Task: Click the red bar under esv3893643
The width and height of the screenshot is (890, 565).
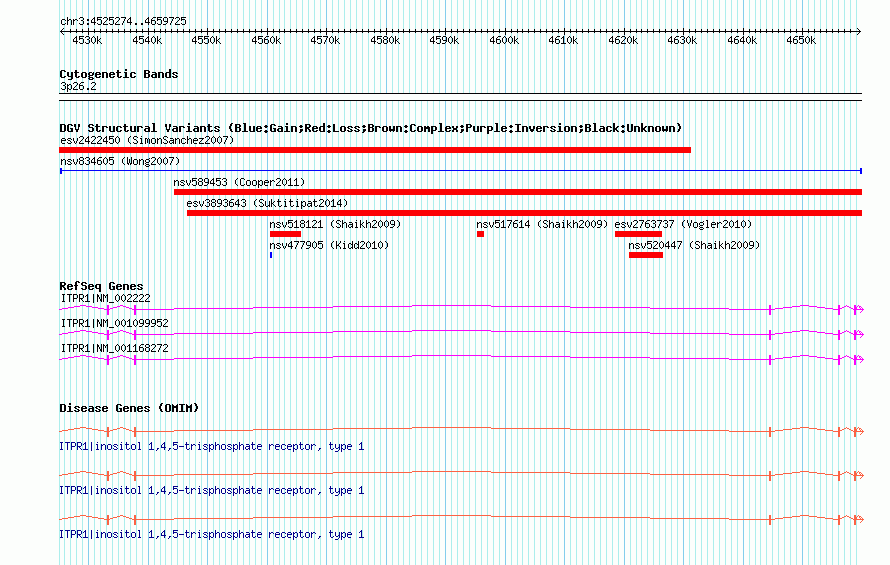Action: coord(524,213)
